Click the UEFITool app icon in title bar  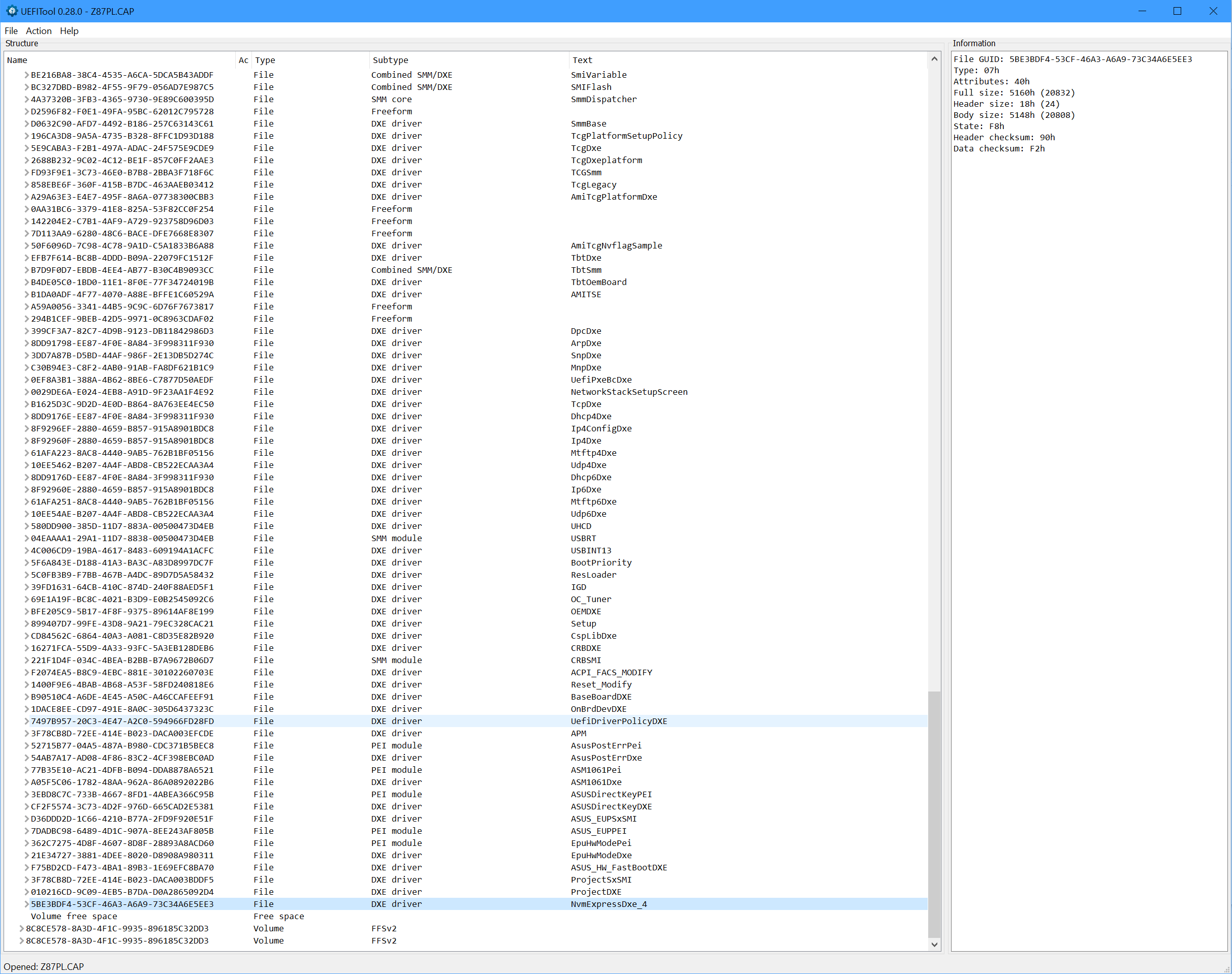11,11
